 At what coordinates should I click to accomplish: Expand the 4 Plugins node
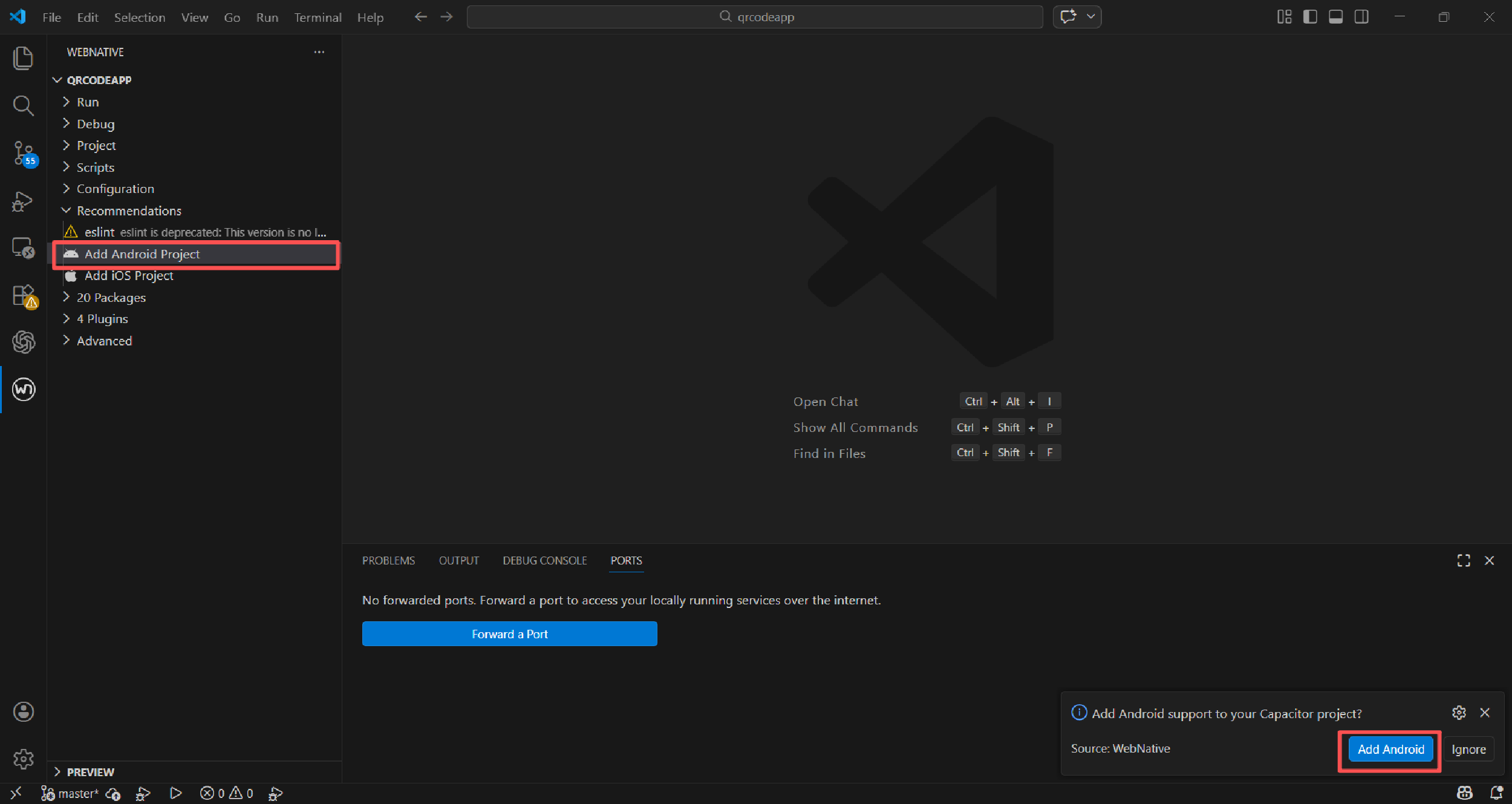tap(194, 319)
